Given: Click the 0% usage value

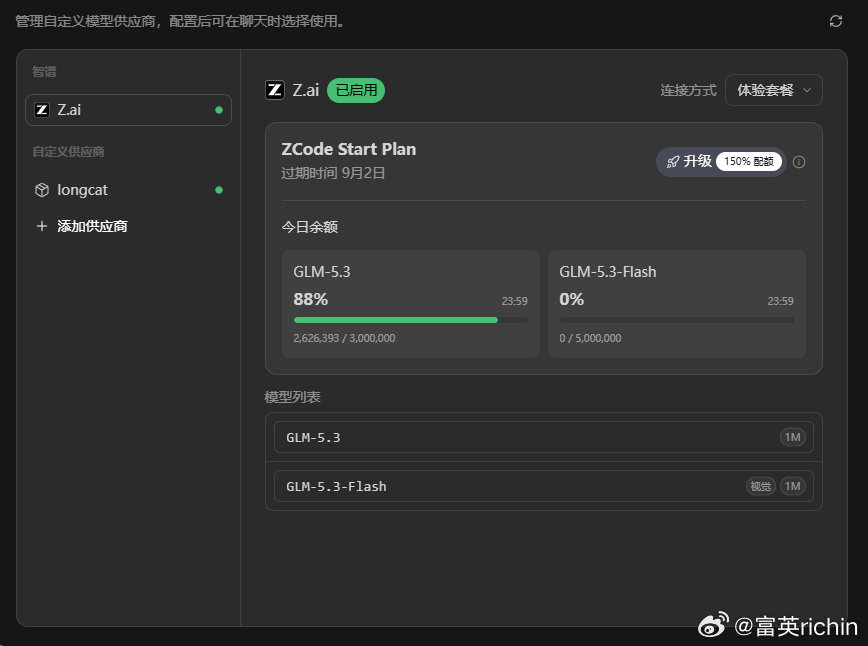Looking at the screenshot, I should coord(571,299).
